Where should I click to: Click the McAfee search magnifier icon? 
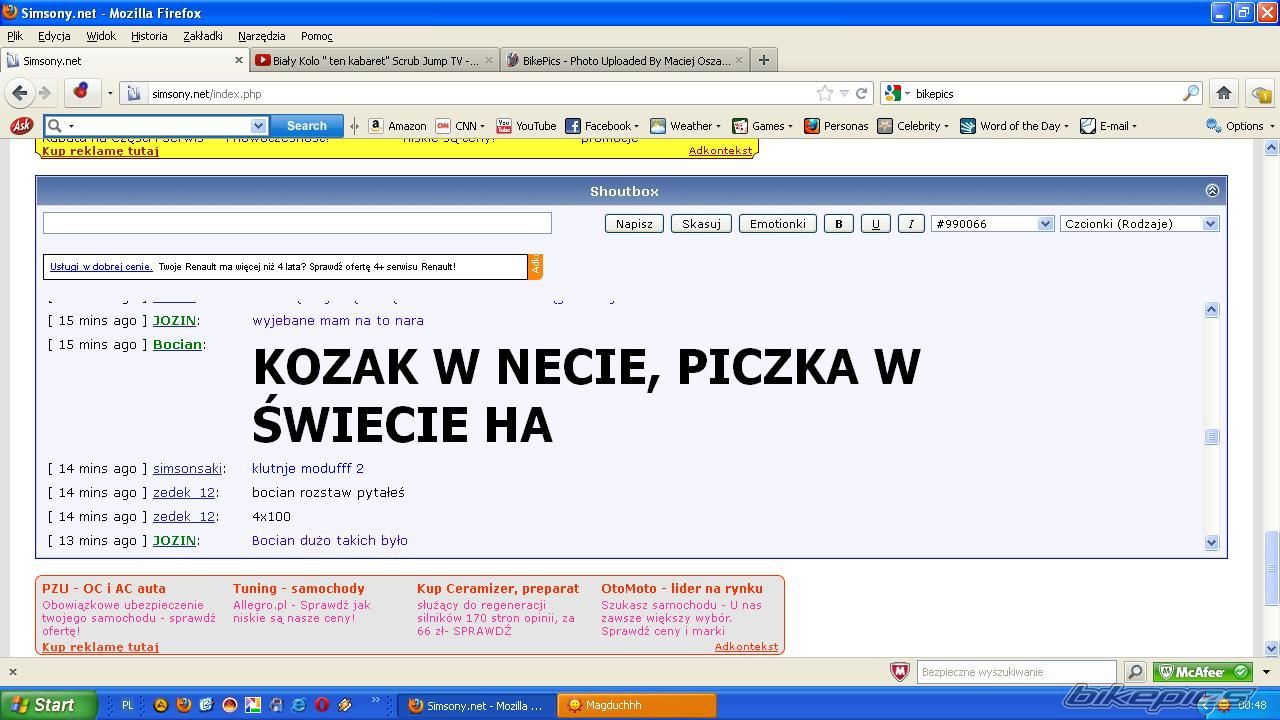[x=1135, y=672]
